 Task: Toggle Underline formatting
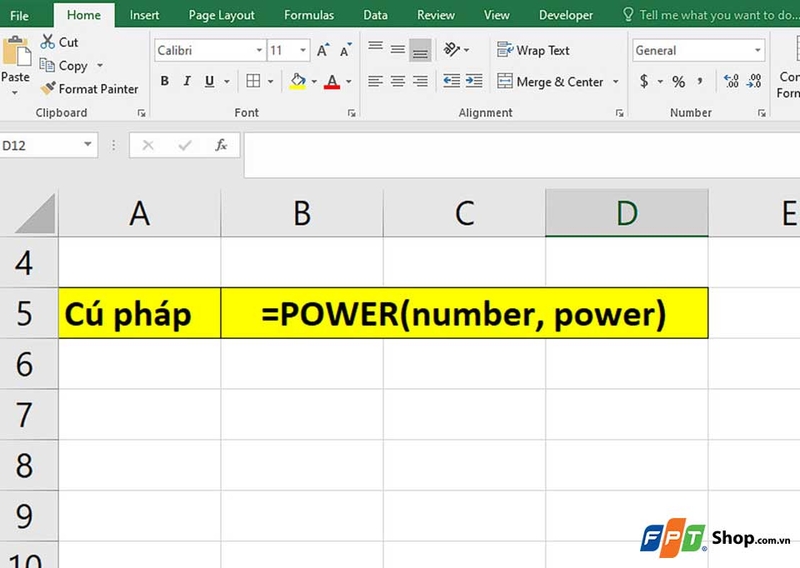[209, 81]
